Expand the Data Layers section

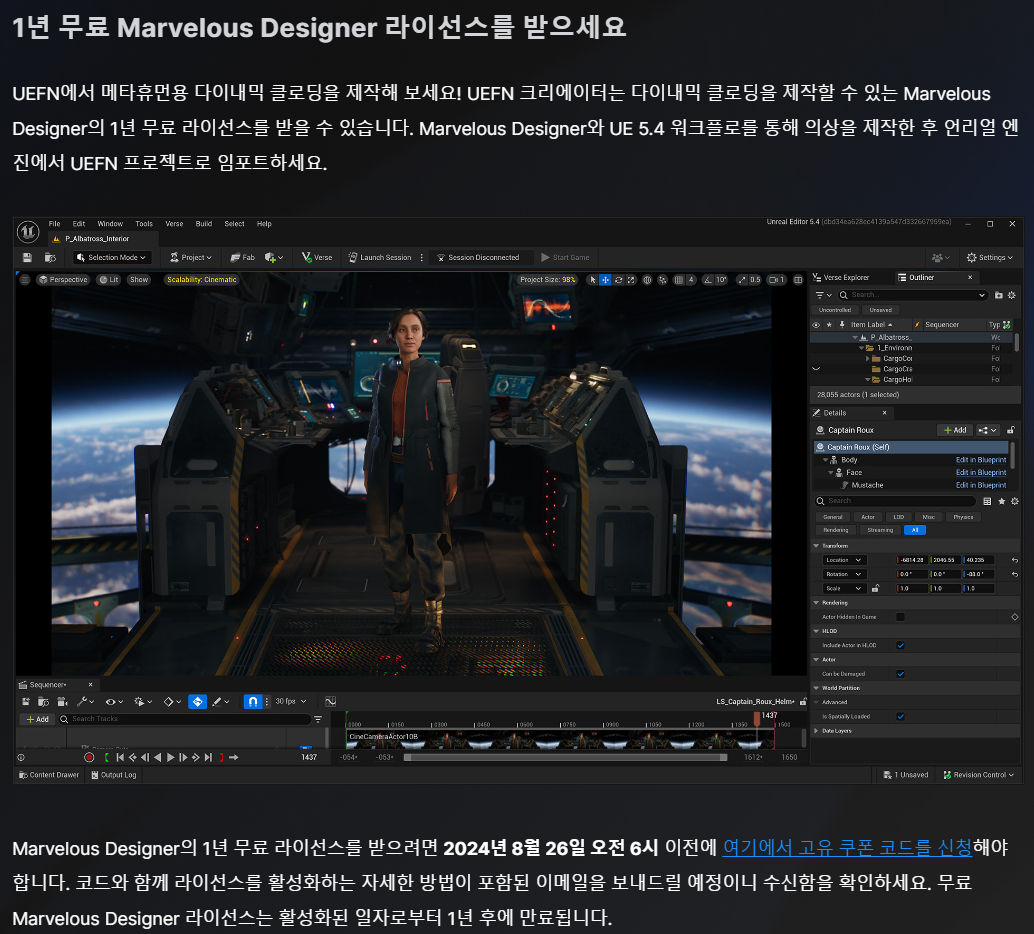point(816,731)
